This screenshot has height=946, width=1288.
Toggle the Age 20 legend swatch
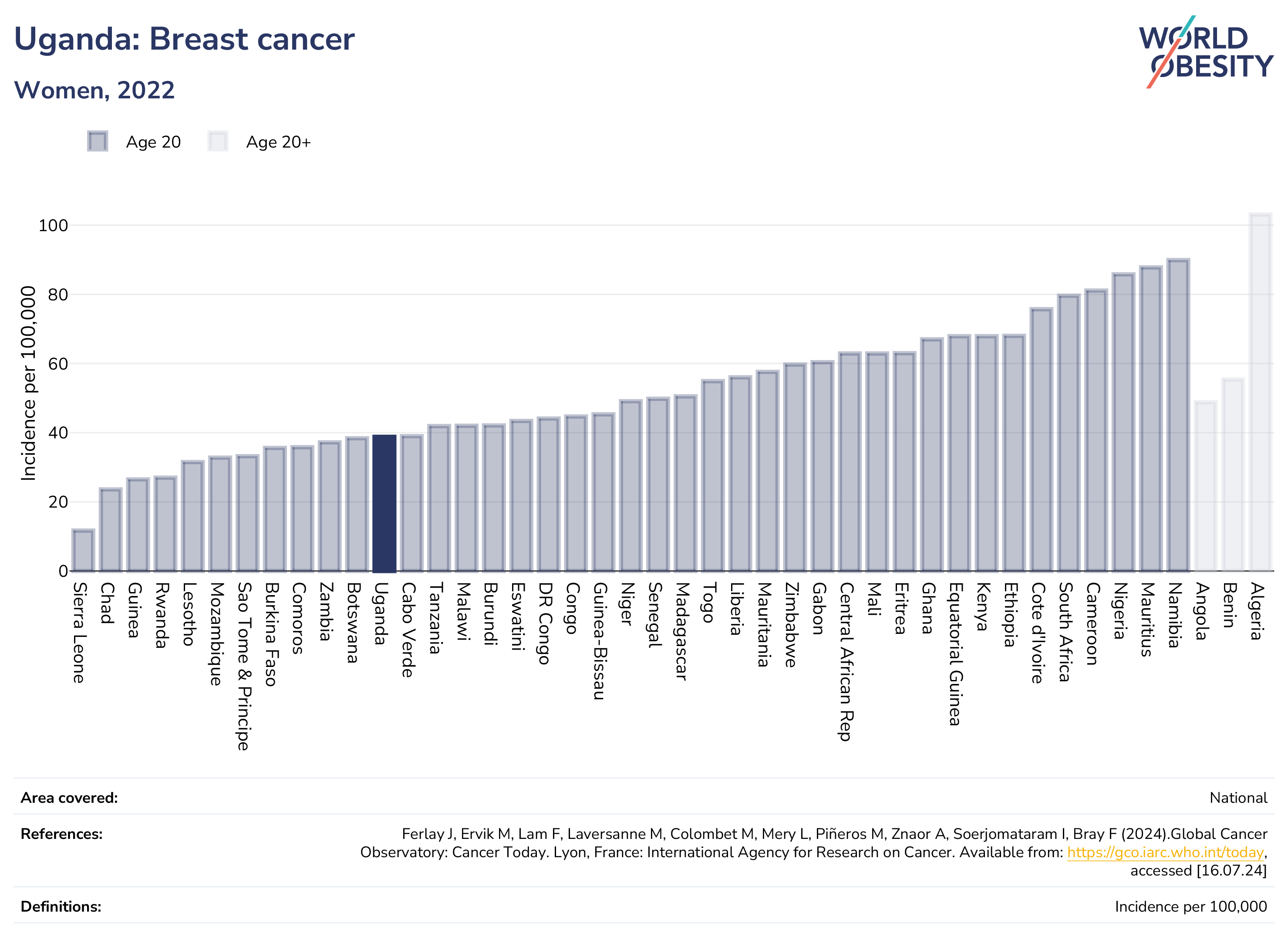tap(98, 141)
